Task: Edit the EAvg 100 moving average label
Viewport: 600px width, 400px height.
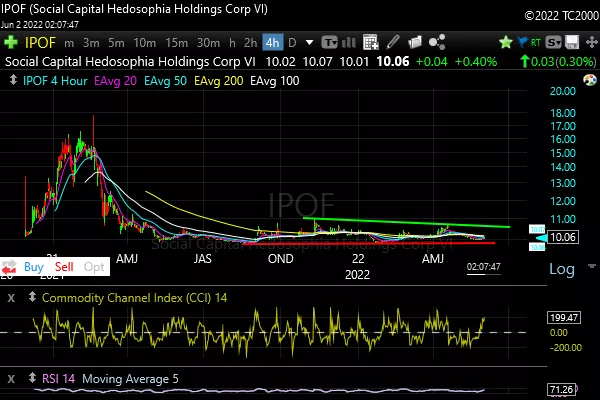Action: click(274, 81)
